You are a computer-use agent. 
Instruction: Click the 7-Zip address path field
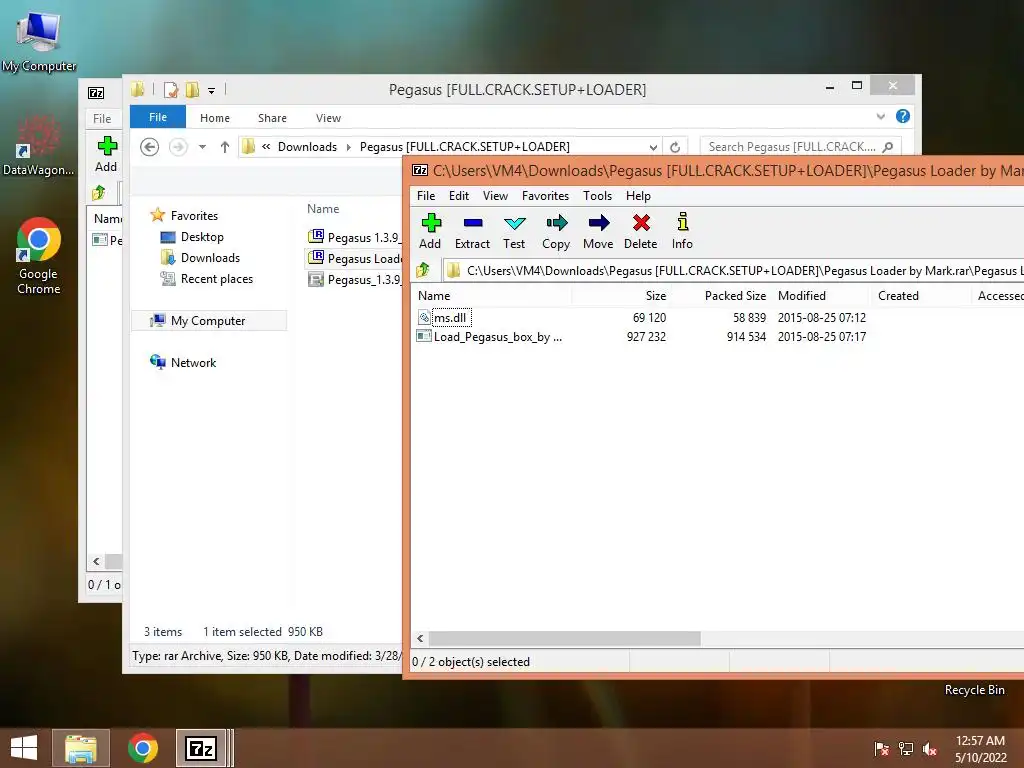click(733, 270)
